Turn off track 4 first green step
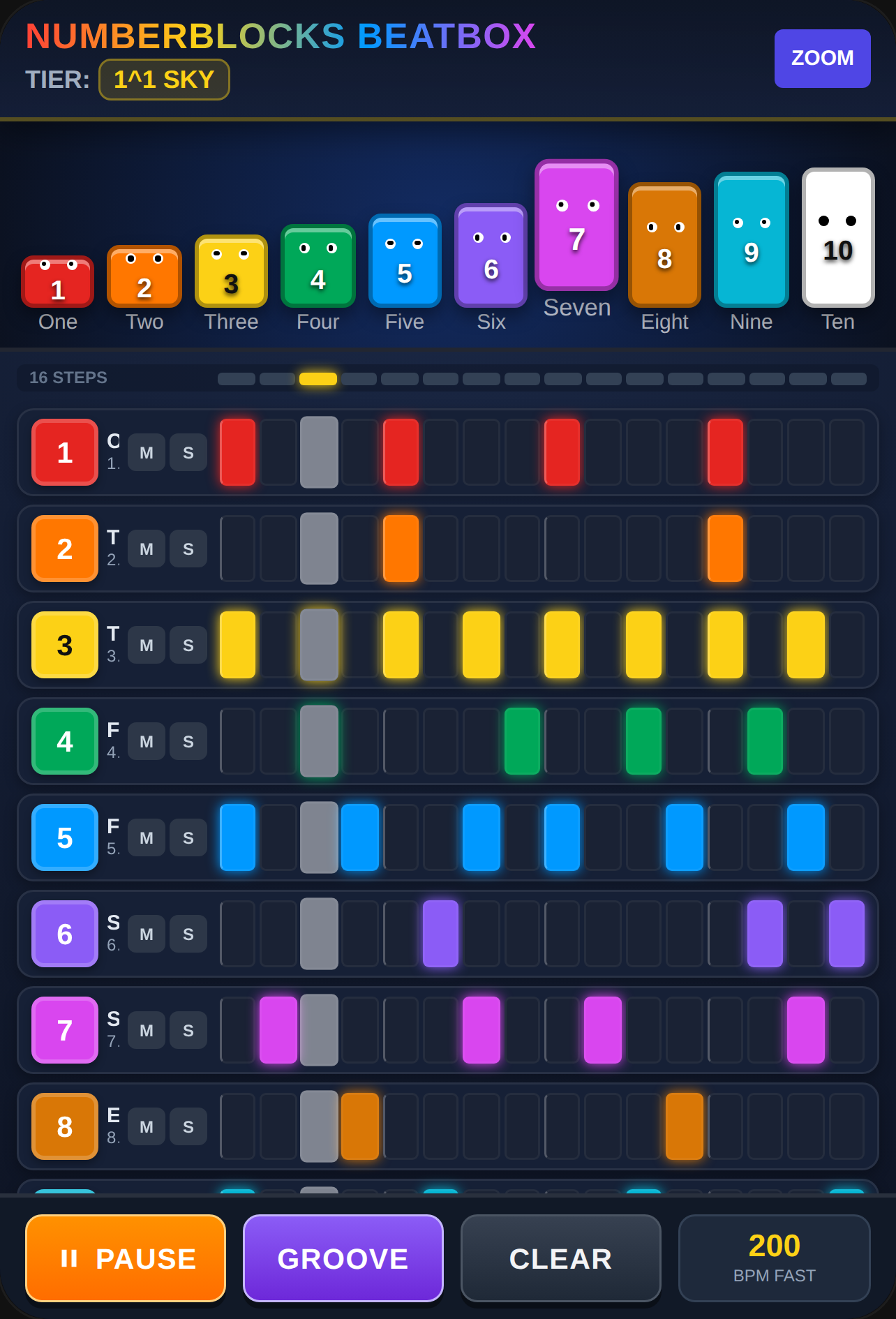Screen dimensions: 896x1319 coord(523,741)
